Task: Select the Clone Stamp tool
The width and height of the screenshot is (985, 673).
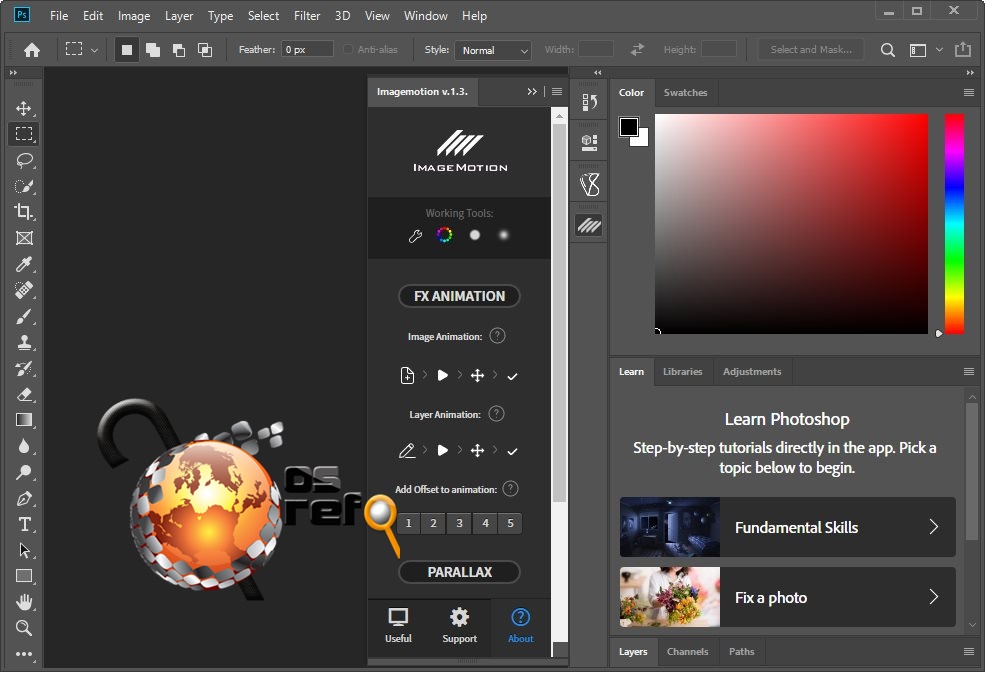Action: click(24, 342)
